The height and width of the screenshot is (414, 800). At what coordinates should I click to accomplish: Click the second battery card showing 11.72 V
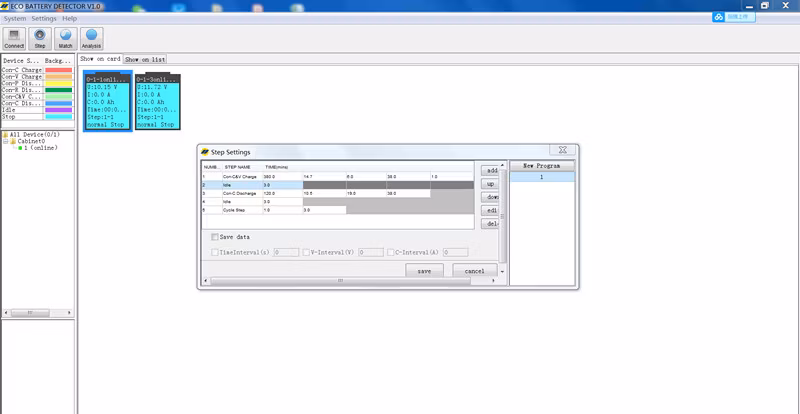[156, 100]
